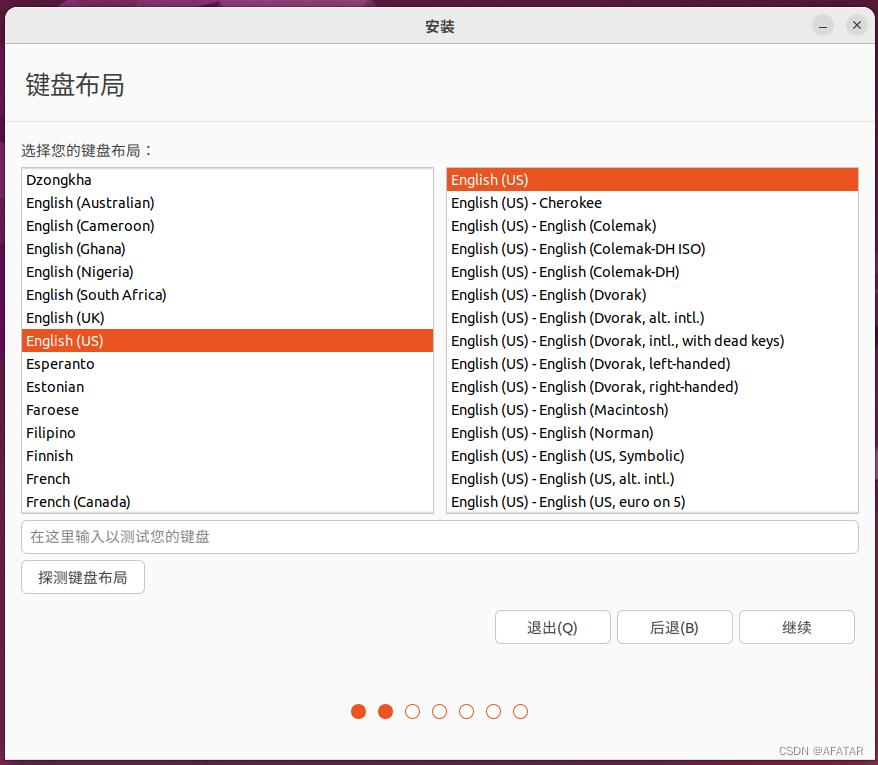Select English (US, euro on 5) variant
This screenshot has height=765, width=878.
pyautogui.click(x=652, y=502)
